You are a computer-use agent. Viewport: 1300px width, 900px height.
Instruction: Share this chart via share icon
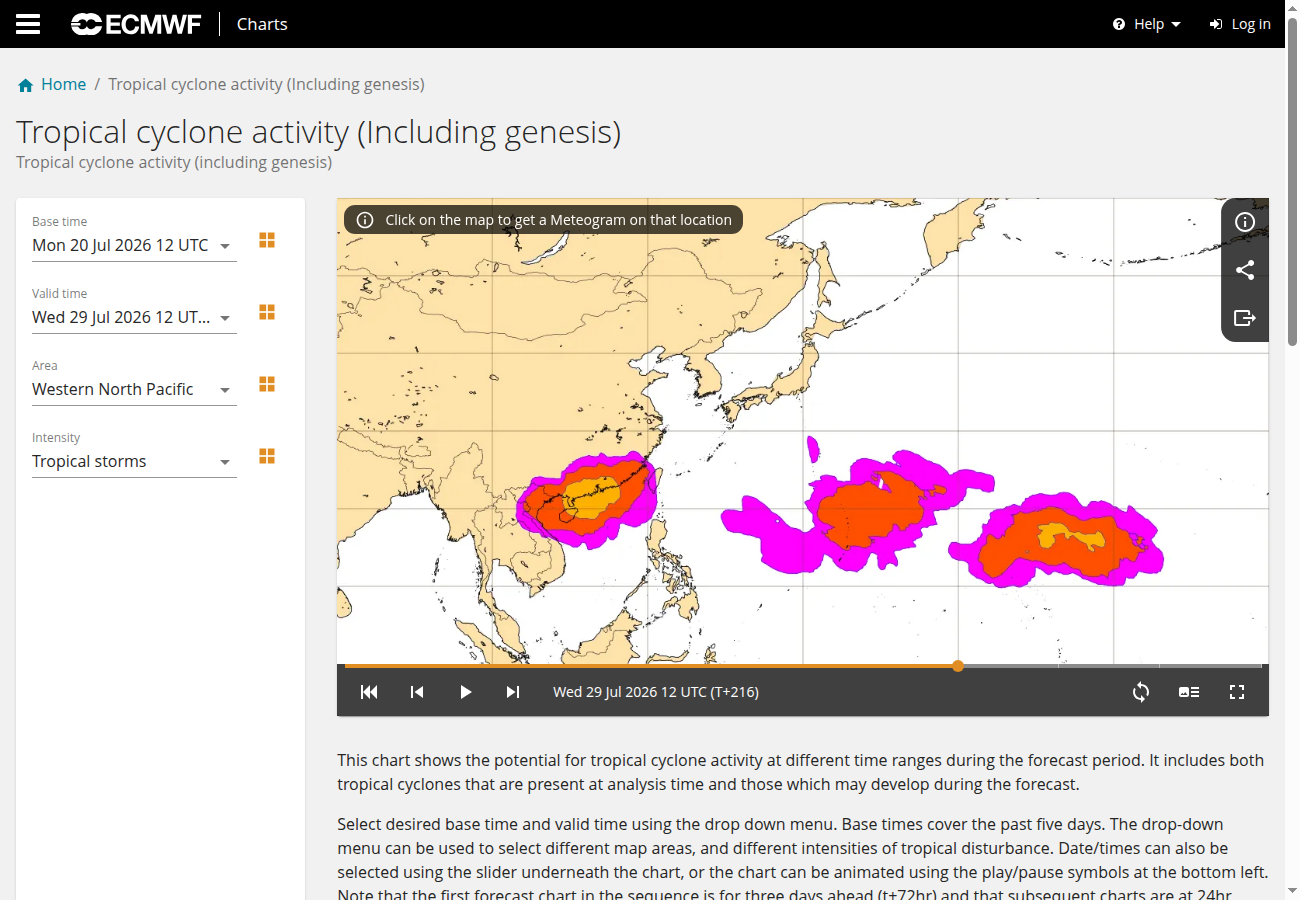(1245, 270)
